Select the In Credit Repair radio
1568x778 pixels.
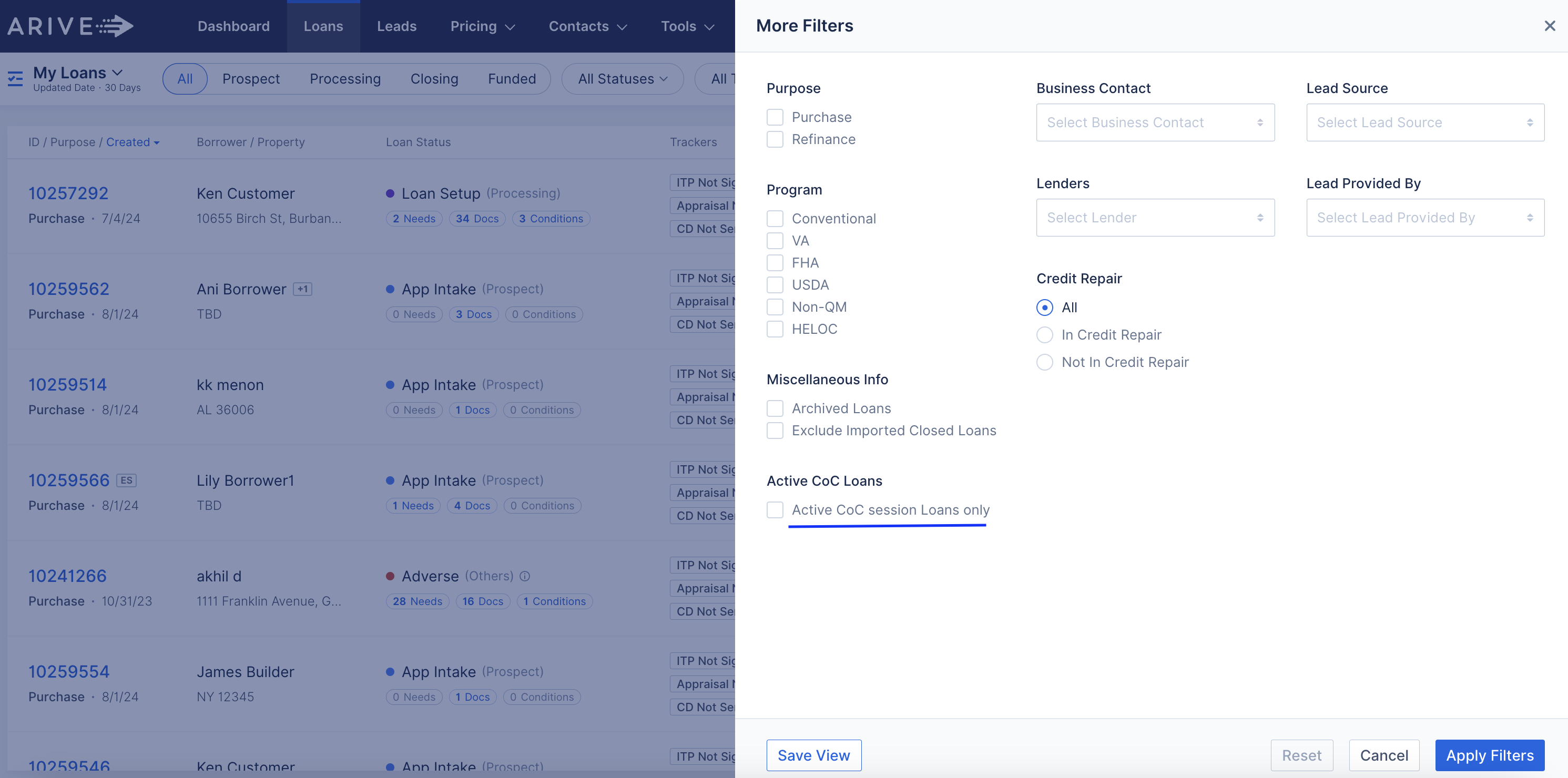tap(1044, 335)
